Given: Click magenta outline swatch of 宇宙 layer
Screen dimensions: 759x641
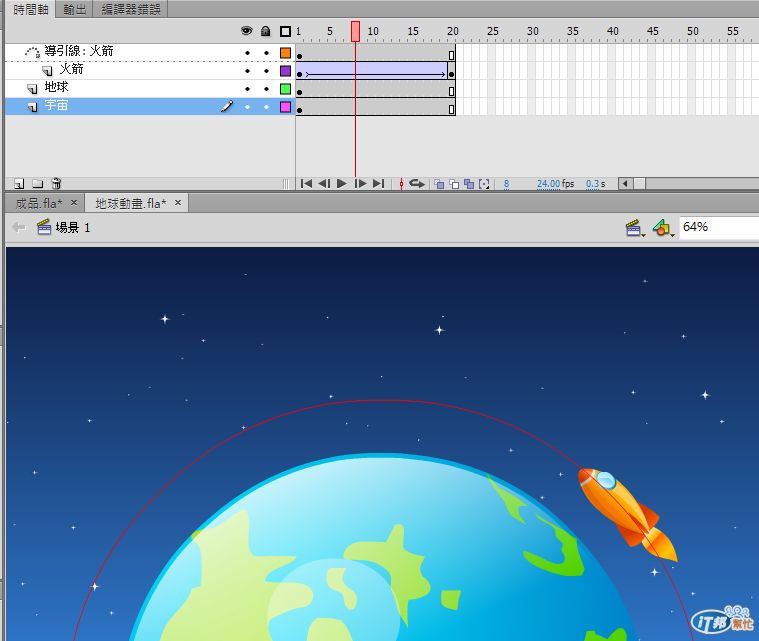Looking at the screenshot, I should 286,107.
